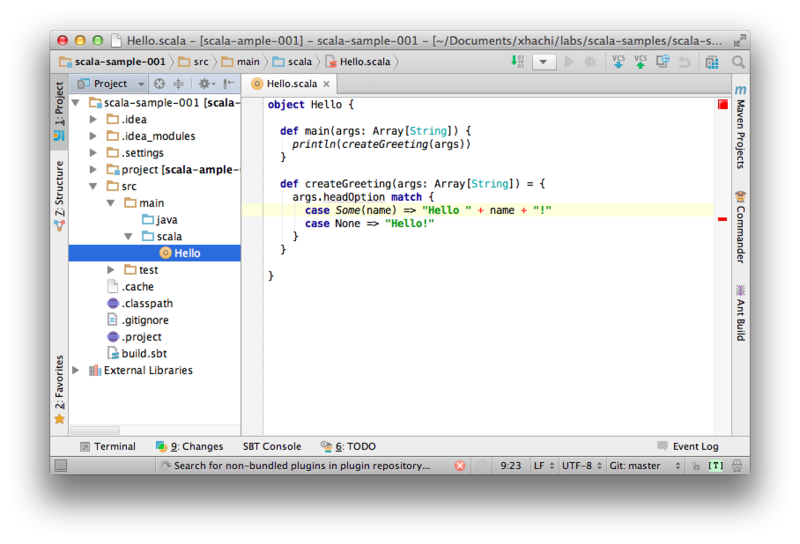Click scala-sample-001 breadcrumb
The image size is (800, 544).
point(113,62)
